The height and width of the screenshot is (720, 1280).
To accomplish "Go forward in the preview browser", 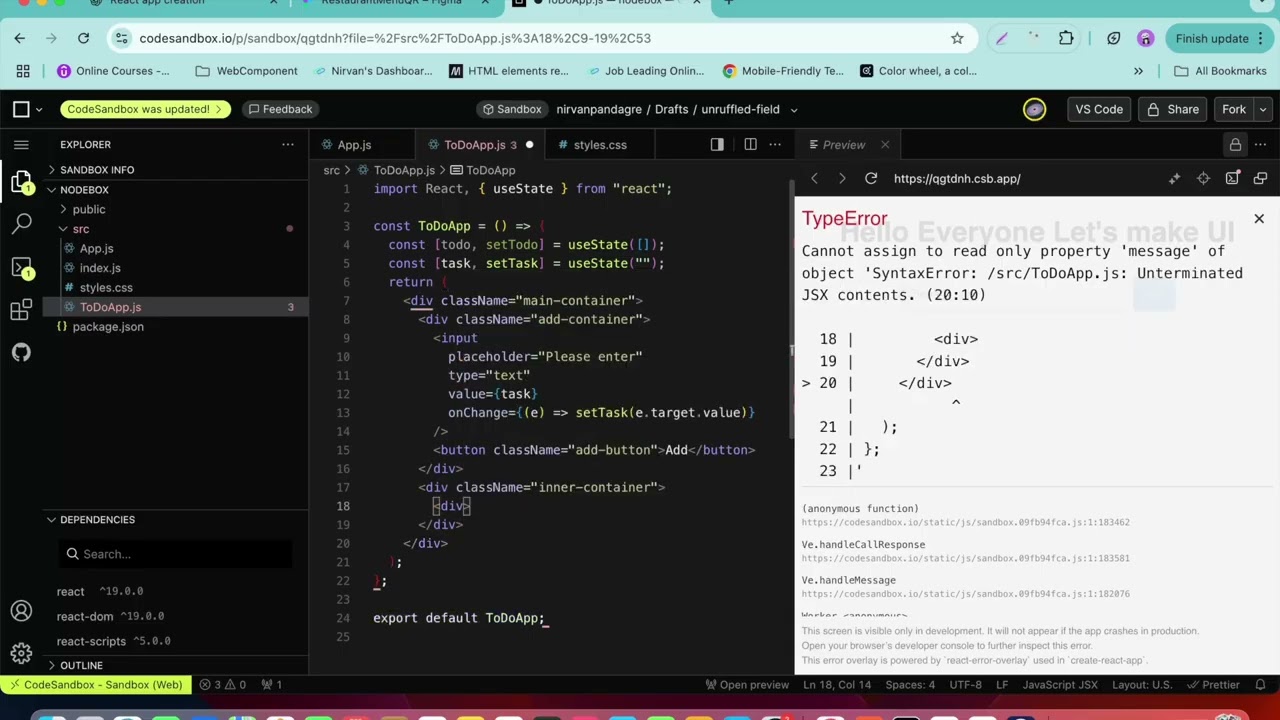I will 842,179.
